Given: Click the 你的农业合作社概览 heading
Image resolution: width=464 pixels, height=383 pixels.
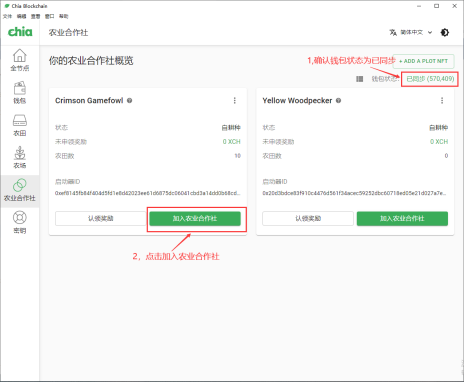Looking at the screenshot, I should (91, 61).
